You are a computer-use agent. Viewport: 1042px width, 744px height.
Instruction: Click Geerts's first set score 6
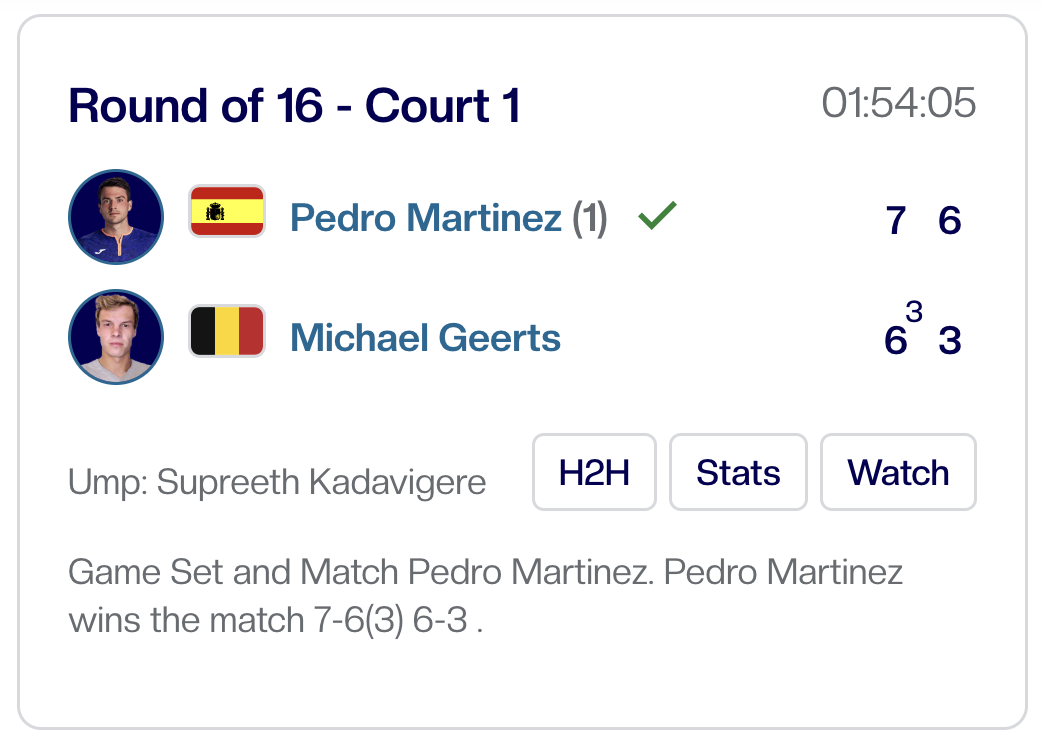point(895,341)
